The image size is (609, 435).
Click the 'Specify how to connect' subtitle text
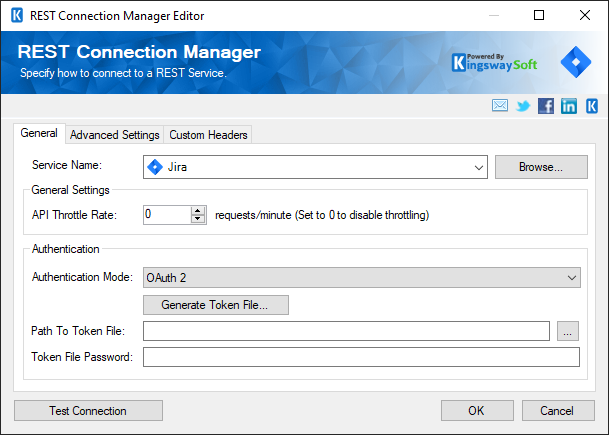123,73
